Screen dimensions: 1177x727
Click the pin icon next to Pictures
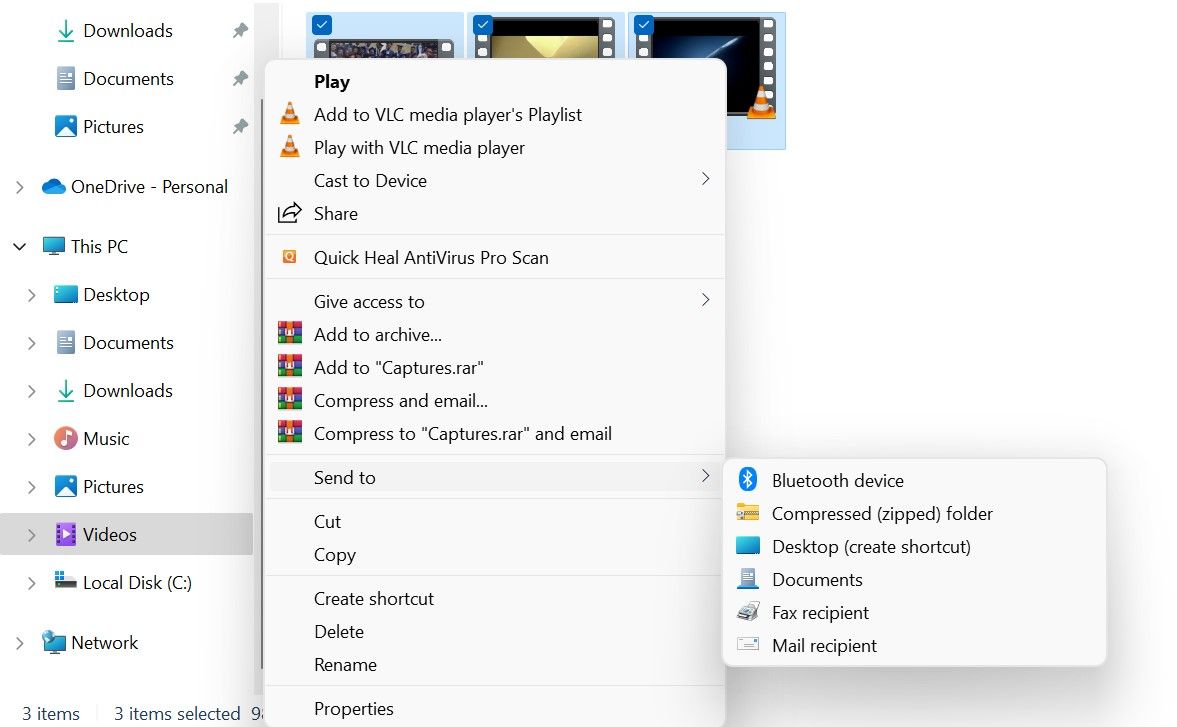(239, 126)
